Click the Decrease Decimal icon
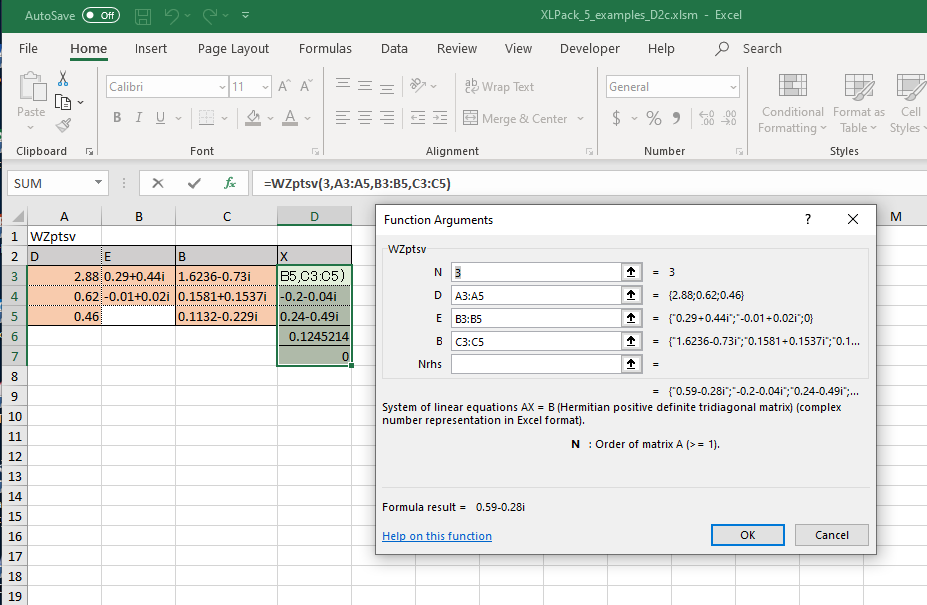This screenshot has width=927, height=605. click(x=729, y=118)
